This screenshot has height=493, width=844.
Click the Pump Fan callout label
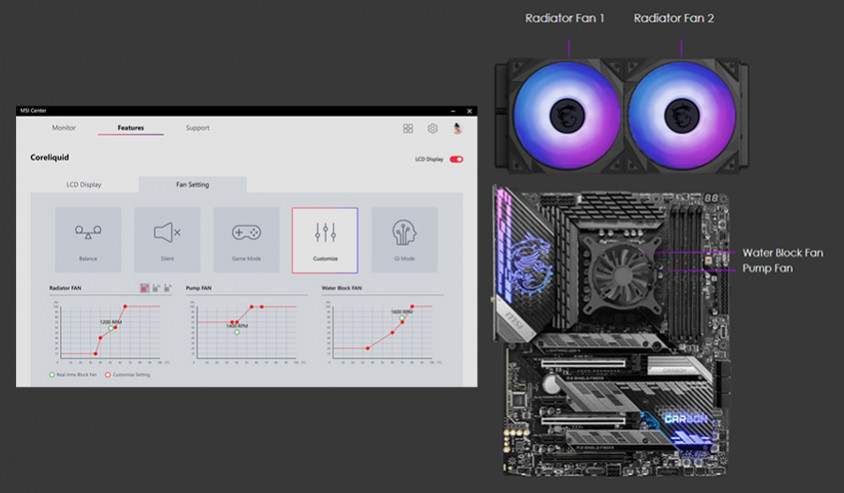[768, 268]
